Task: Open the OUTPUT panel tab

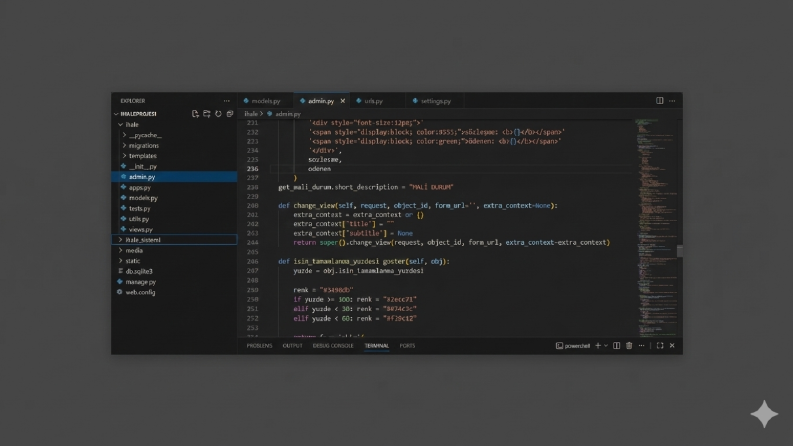Action: [x=292, y=346]
